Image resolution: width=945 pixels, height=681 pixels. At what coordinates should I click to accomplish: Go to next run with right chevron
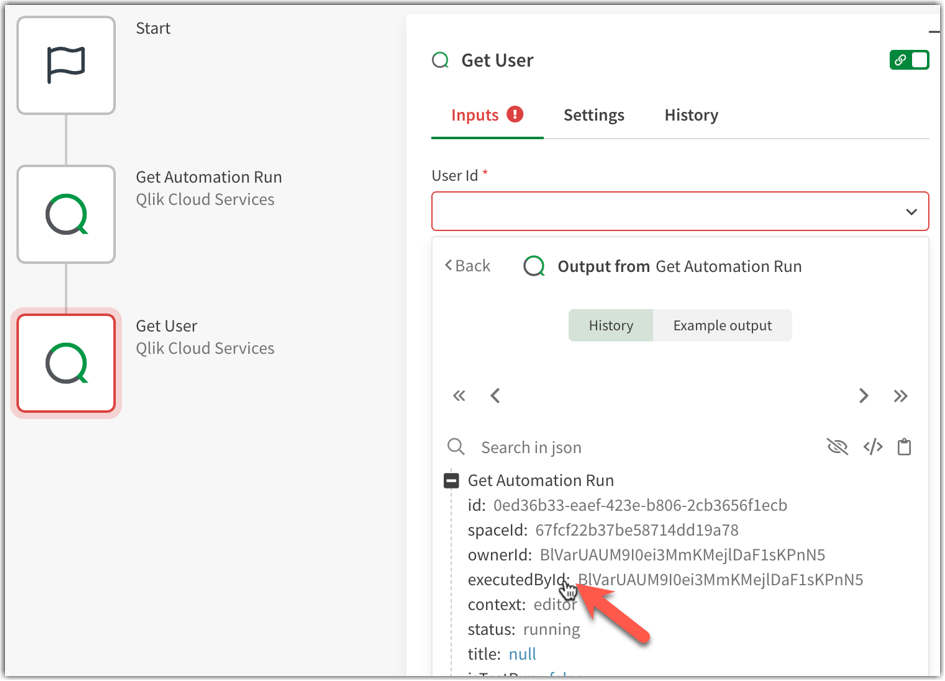pyautogui.click(x=863, y=395)
